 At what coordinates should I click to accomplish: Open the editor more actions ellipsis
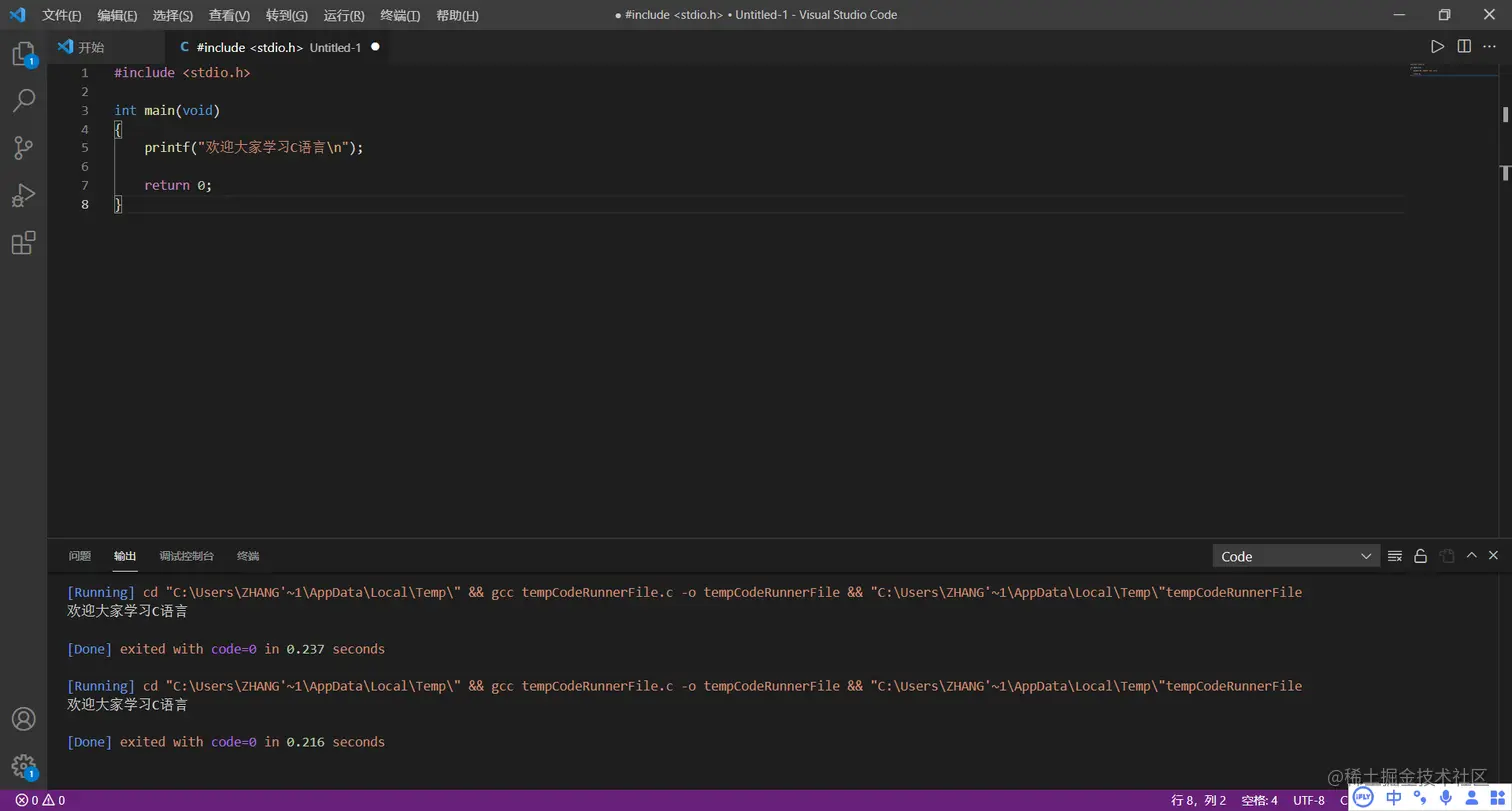(x=1490, y=47)
